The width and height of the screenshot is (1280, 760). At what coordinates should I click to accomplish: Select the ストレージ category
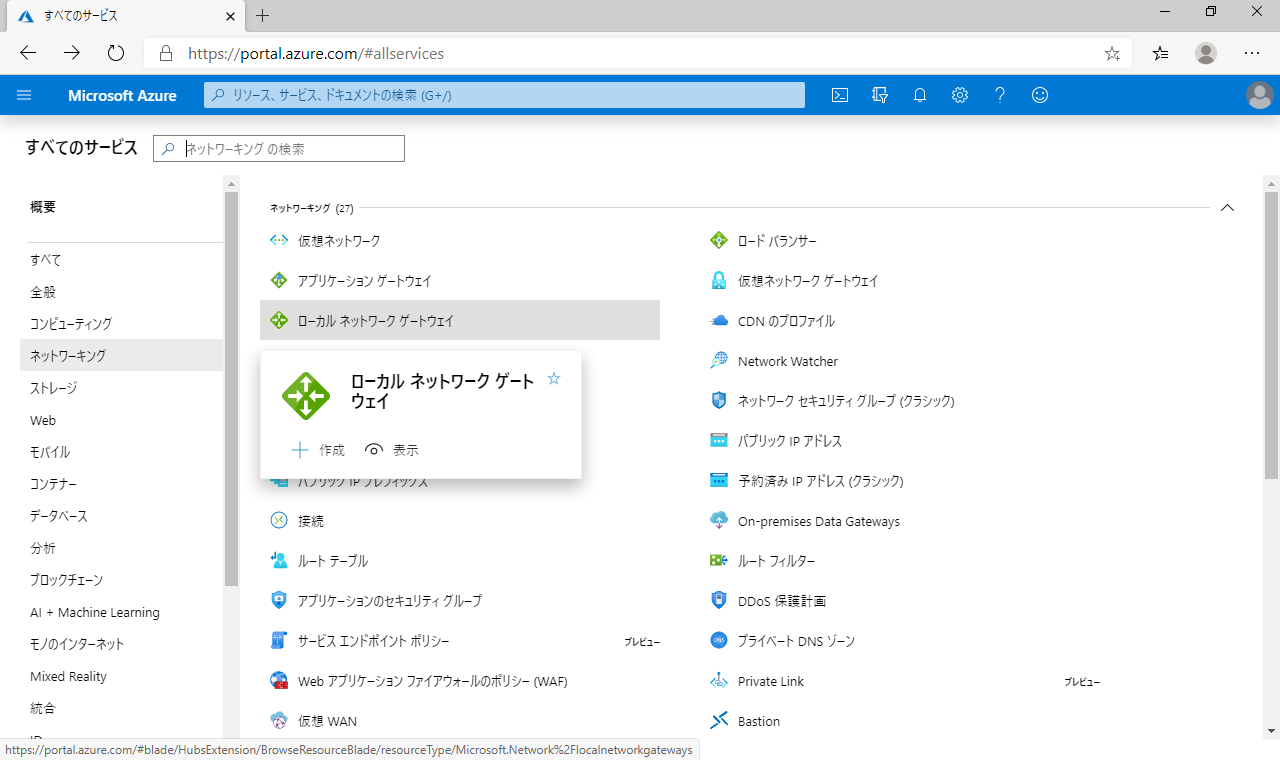tap(53, 388)
